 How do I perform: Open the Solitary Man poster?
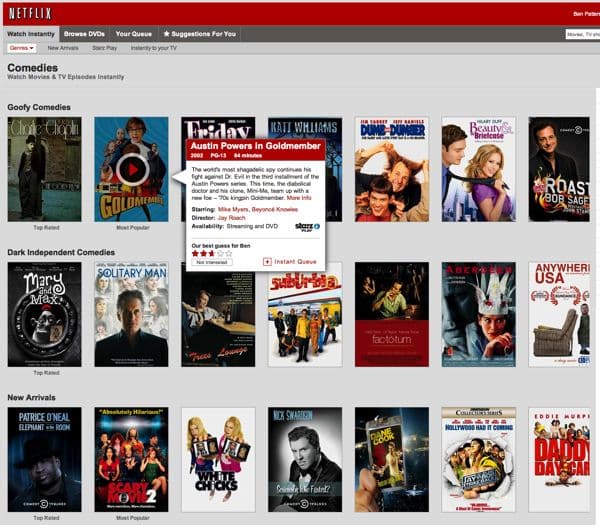pos(131,315)
